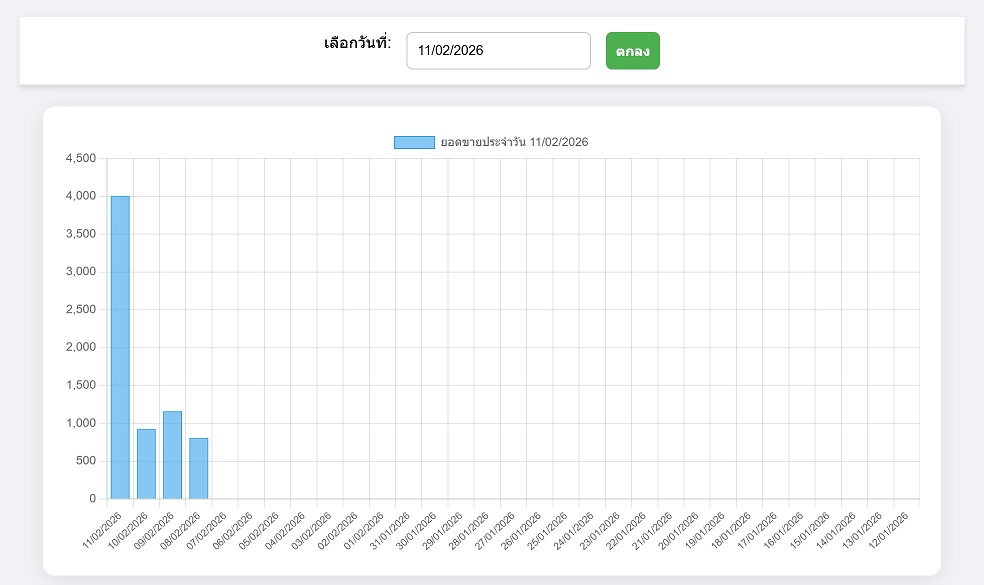
Task: Click the เลือกวันที่ label text
Action: pos(357,43)
